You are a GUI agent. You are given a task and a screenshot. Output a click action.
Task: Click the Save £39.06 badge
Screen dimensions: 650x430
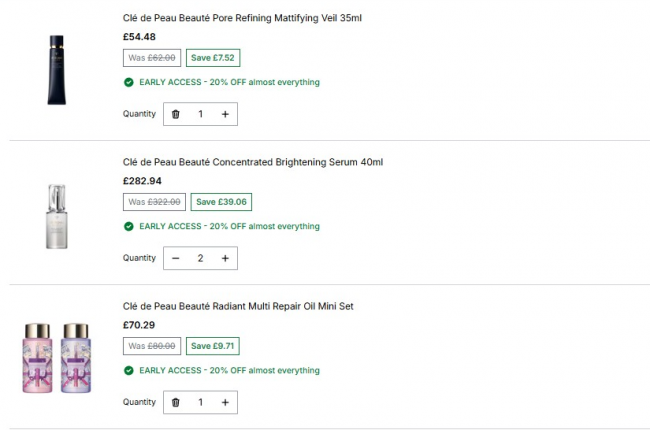pyautogui.click(x=221, y=202)
